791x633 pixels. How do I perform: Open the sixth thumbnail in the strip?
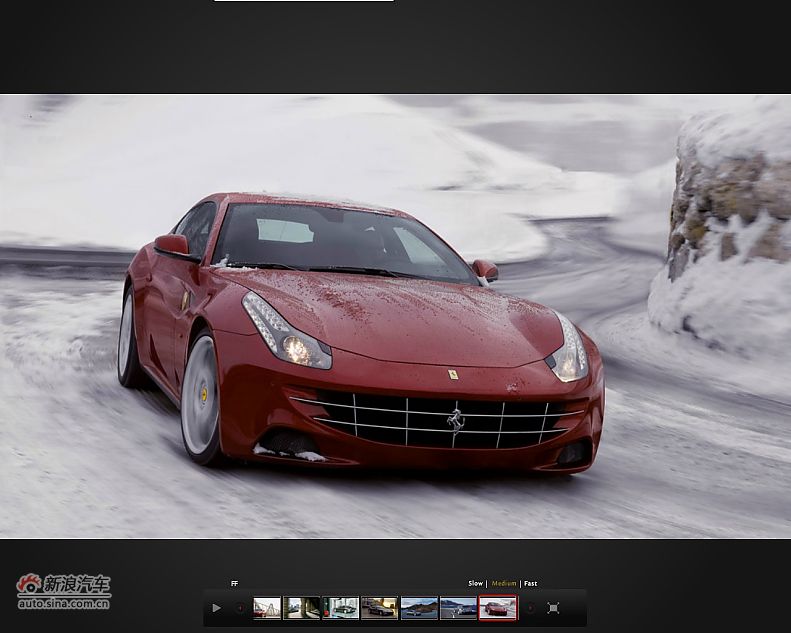pos(458,608)
